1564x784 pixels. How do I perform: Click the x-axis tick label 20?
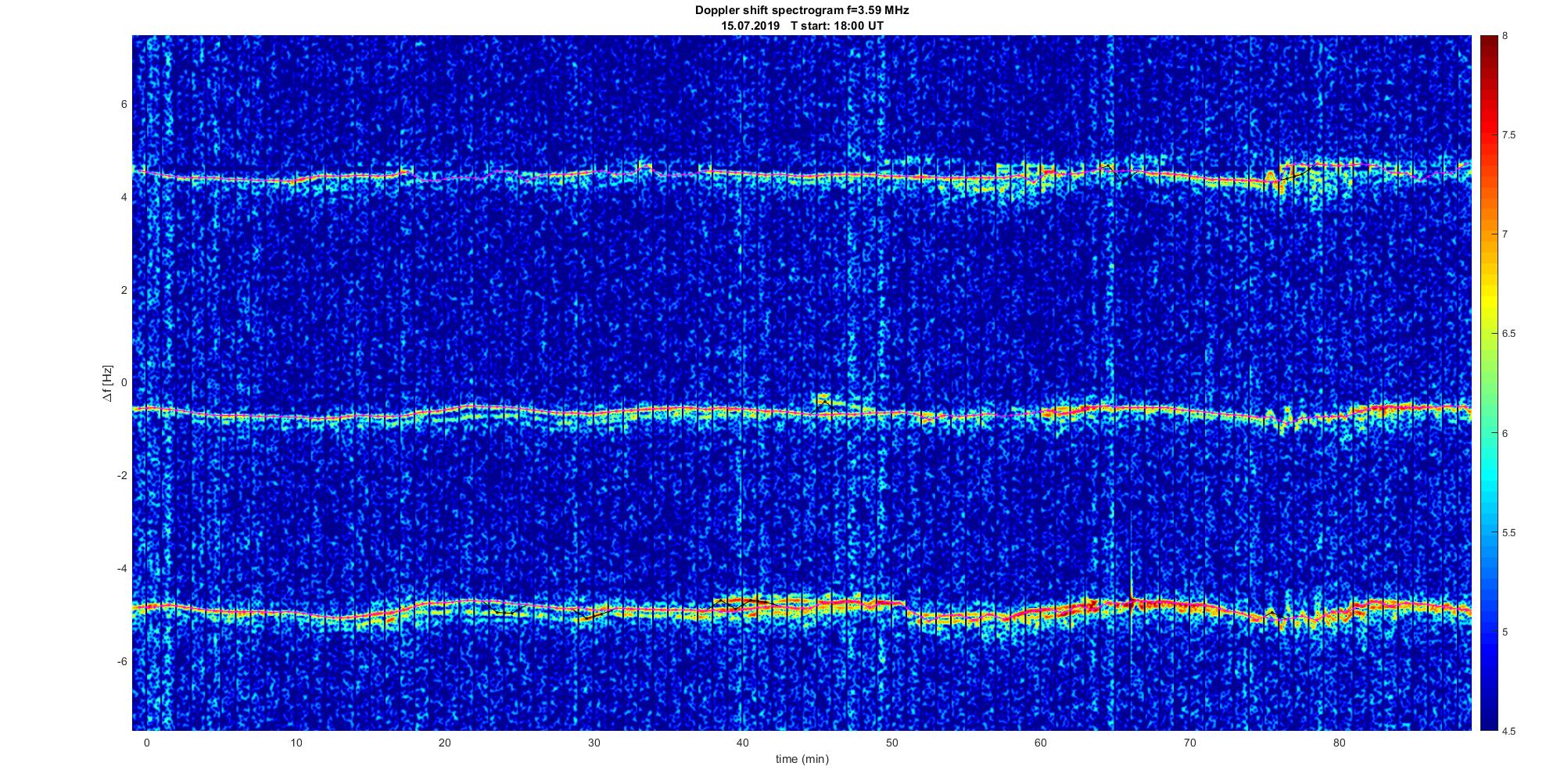coord(444,743)
